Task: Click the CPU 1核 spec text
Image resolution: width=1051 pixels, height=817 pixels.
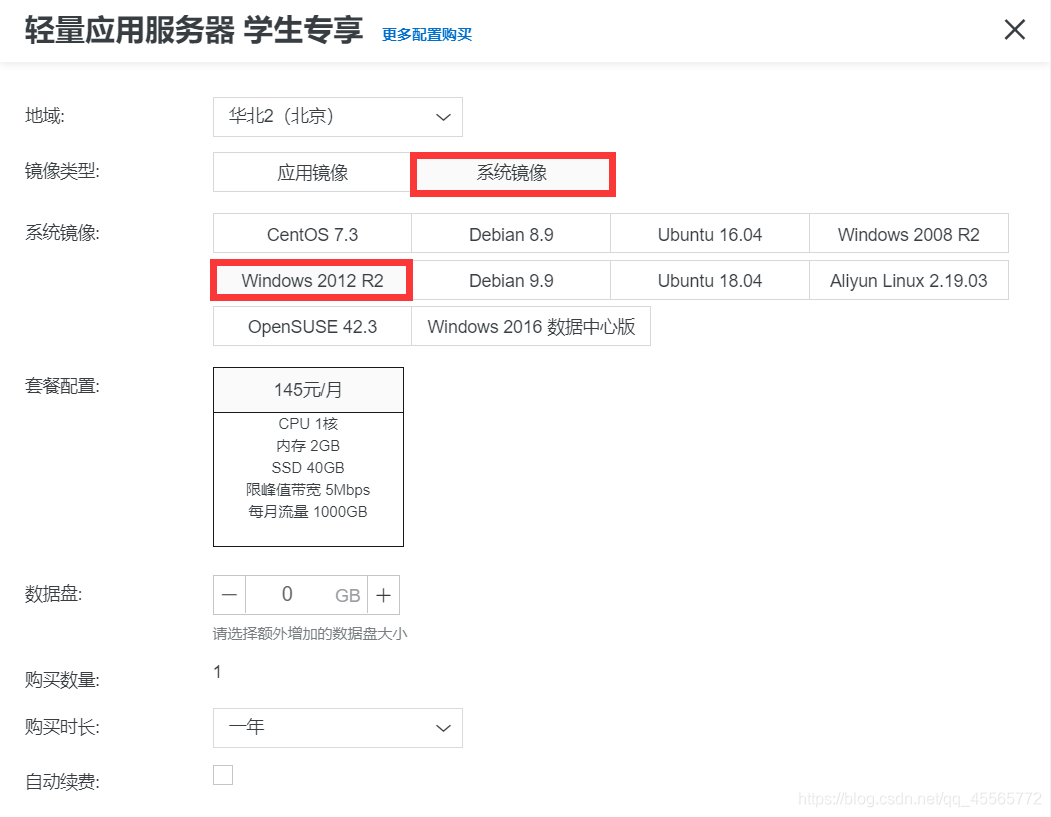Action: [x=308, y=424]
